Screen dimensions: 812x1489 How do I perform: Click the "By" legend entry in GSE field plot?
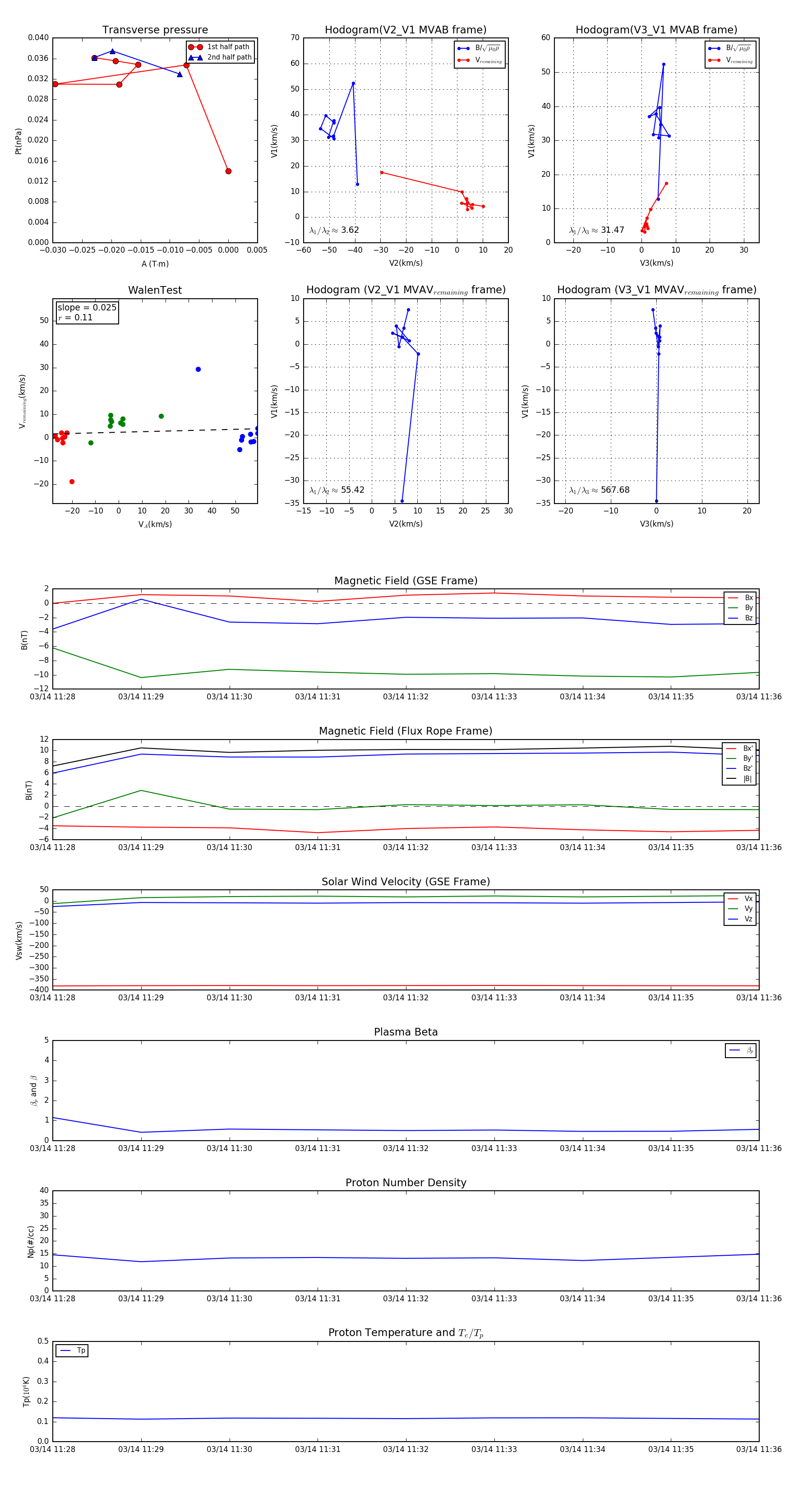pyautogui.click(x=740, y=608)
